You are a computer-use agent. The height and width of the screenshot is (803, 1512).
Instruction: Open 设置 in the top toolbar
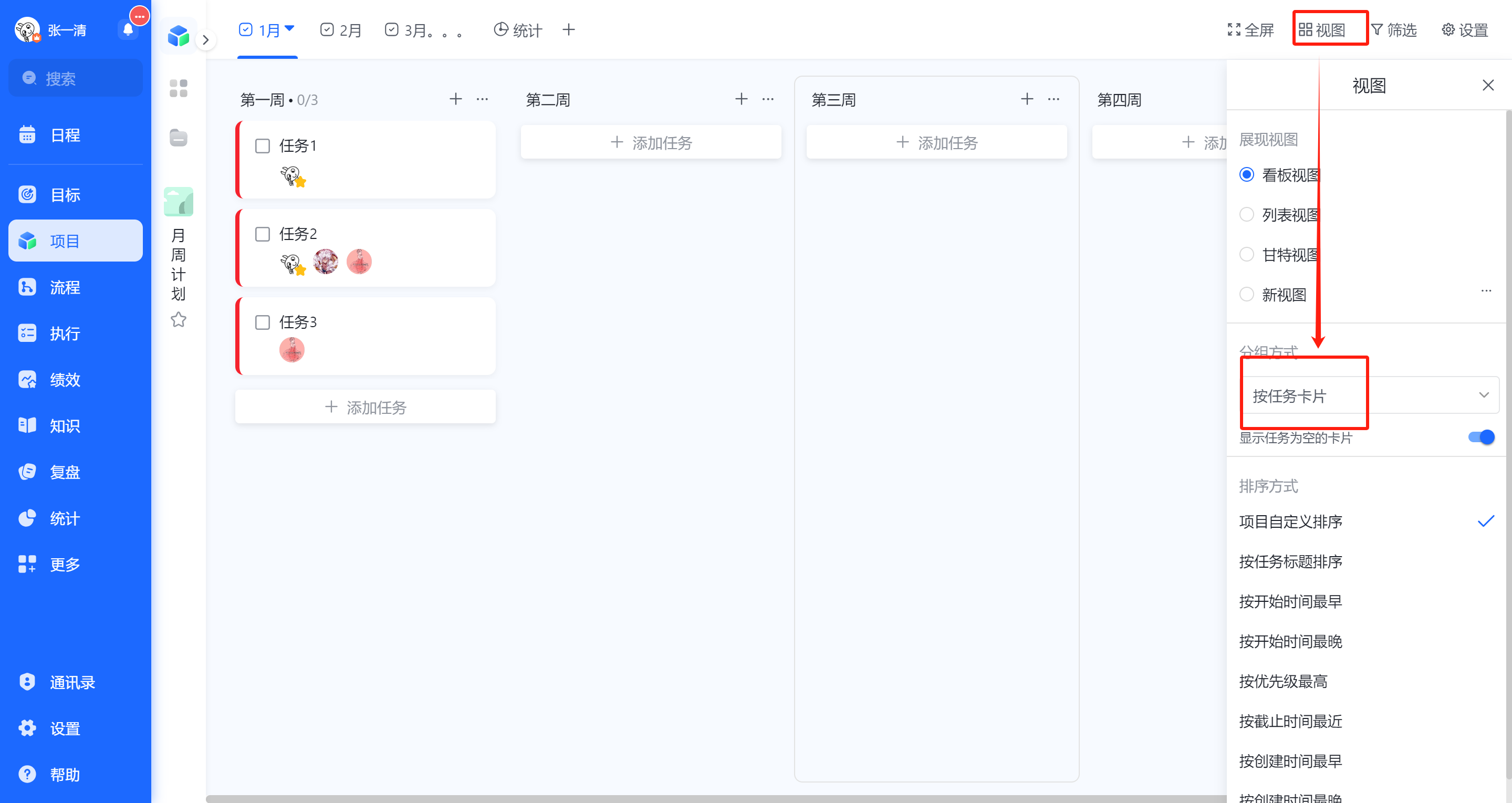click(x=1464, y=29)
